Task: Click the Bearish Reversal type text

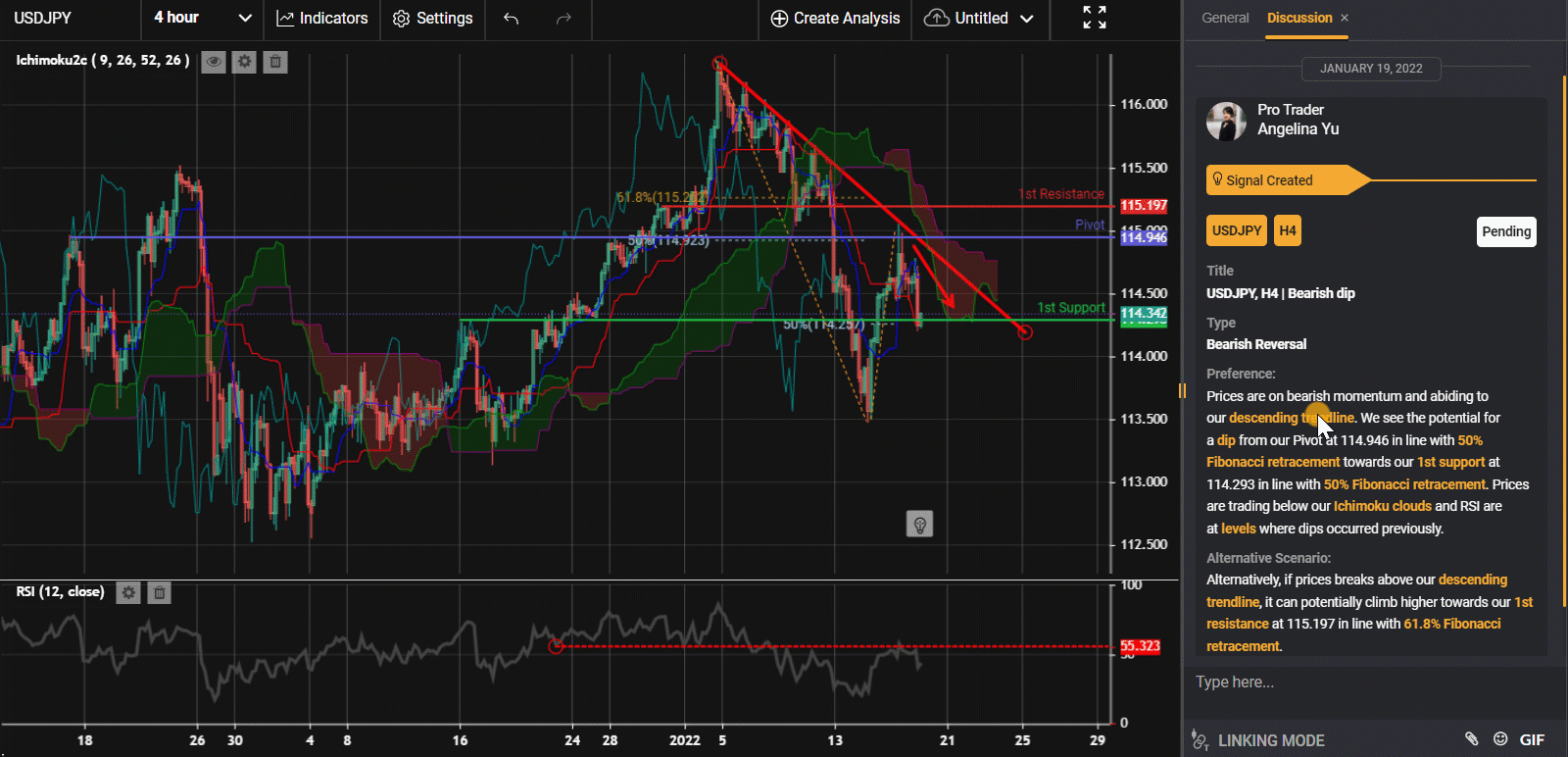Action: tap(1256, 344)
